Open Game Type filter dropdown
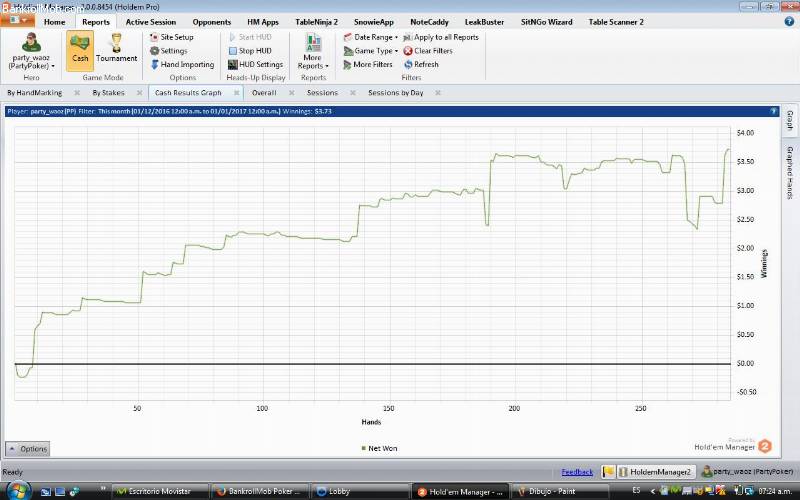This screenshot has height=500, width=800. (x=370, y=51)
